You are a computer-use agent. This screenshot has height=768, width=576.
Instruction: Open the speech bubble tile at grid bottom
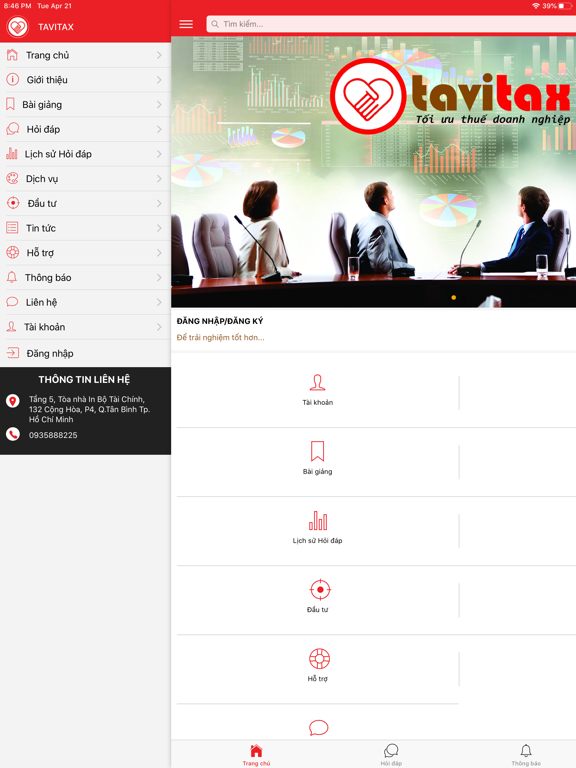pos(318,727)
